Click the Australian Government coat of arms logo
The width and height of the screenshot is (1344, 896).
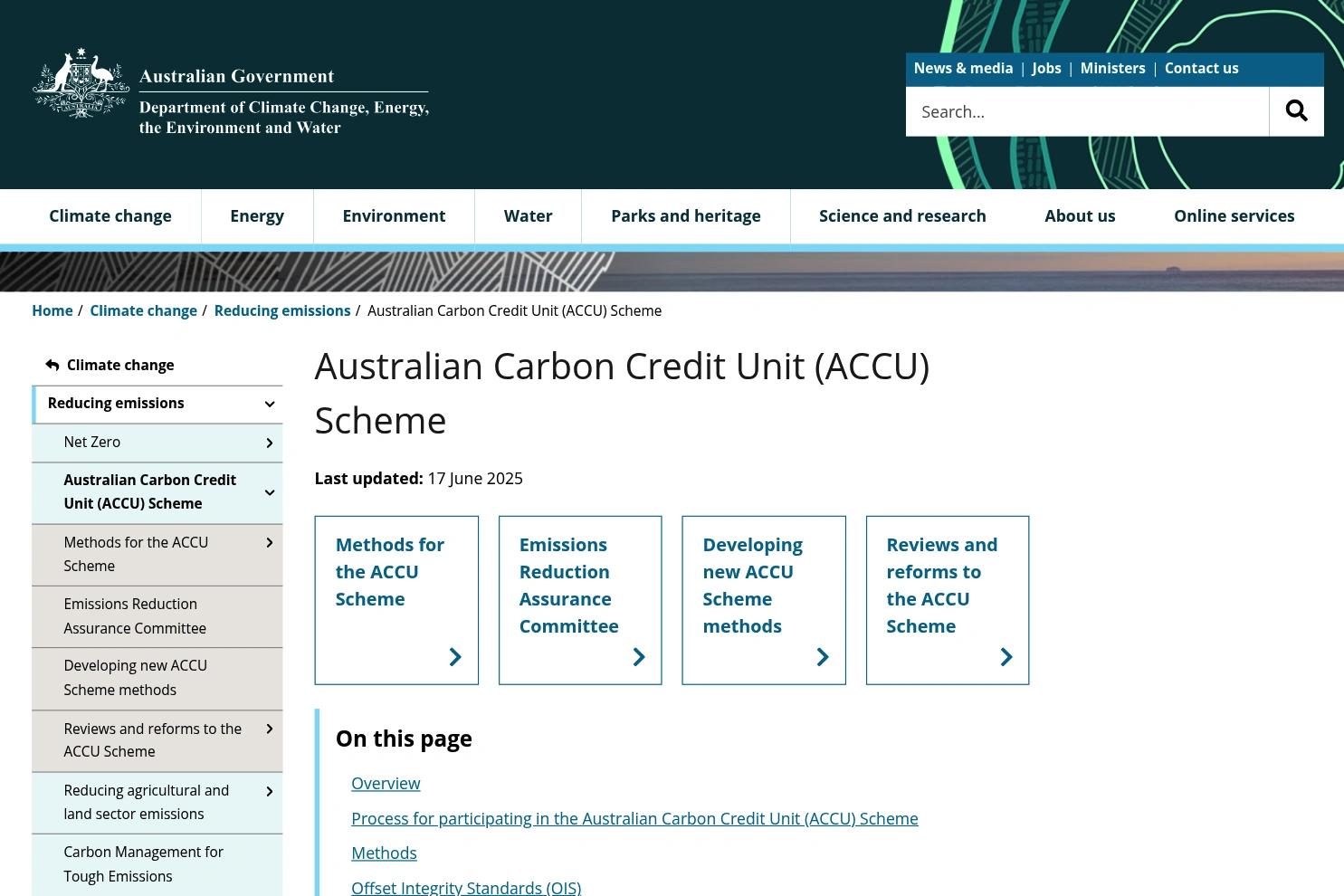pyautogui.click(x=81, y=83)
